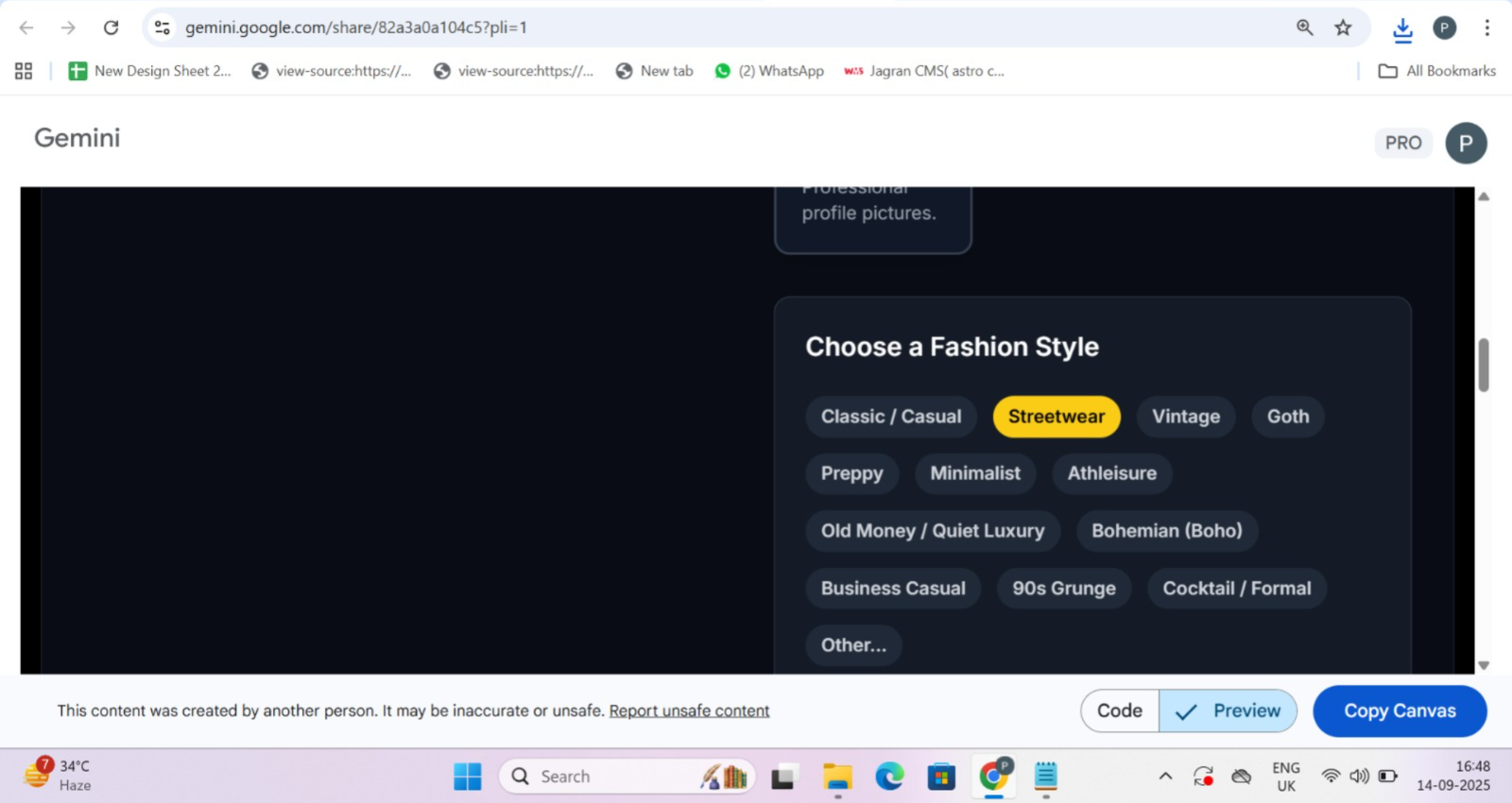Viewport: 1512px width, 803px height.
Task: Open the apps grid icon in bookmarks bar
Action: pyautogui.click(x=24, y=71)
